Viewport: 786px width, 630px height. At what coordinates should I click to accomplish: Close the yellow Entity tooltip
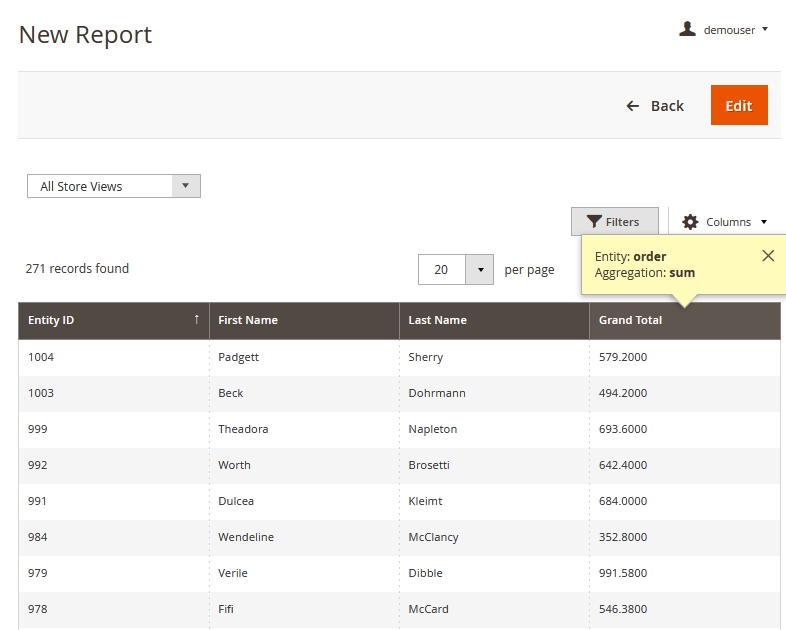pos(768,256)
